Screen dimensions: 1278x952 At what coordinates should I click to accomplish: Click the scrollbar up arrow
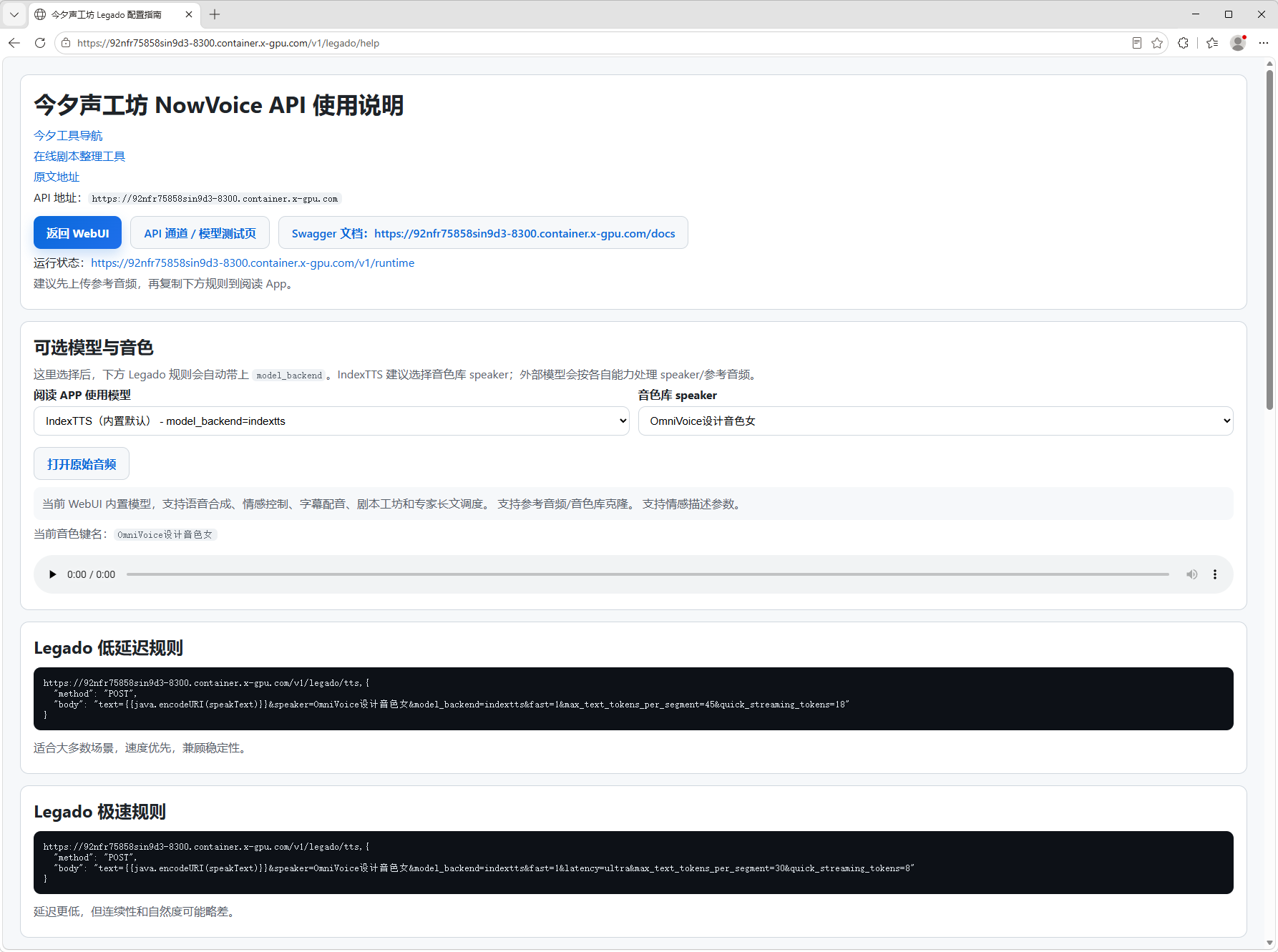pyautogui.click(x=1270, y=64)
